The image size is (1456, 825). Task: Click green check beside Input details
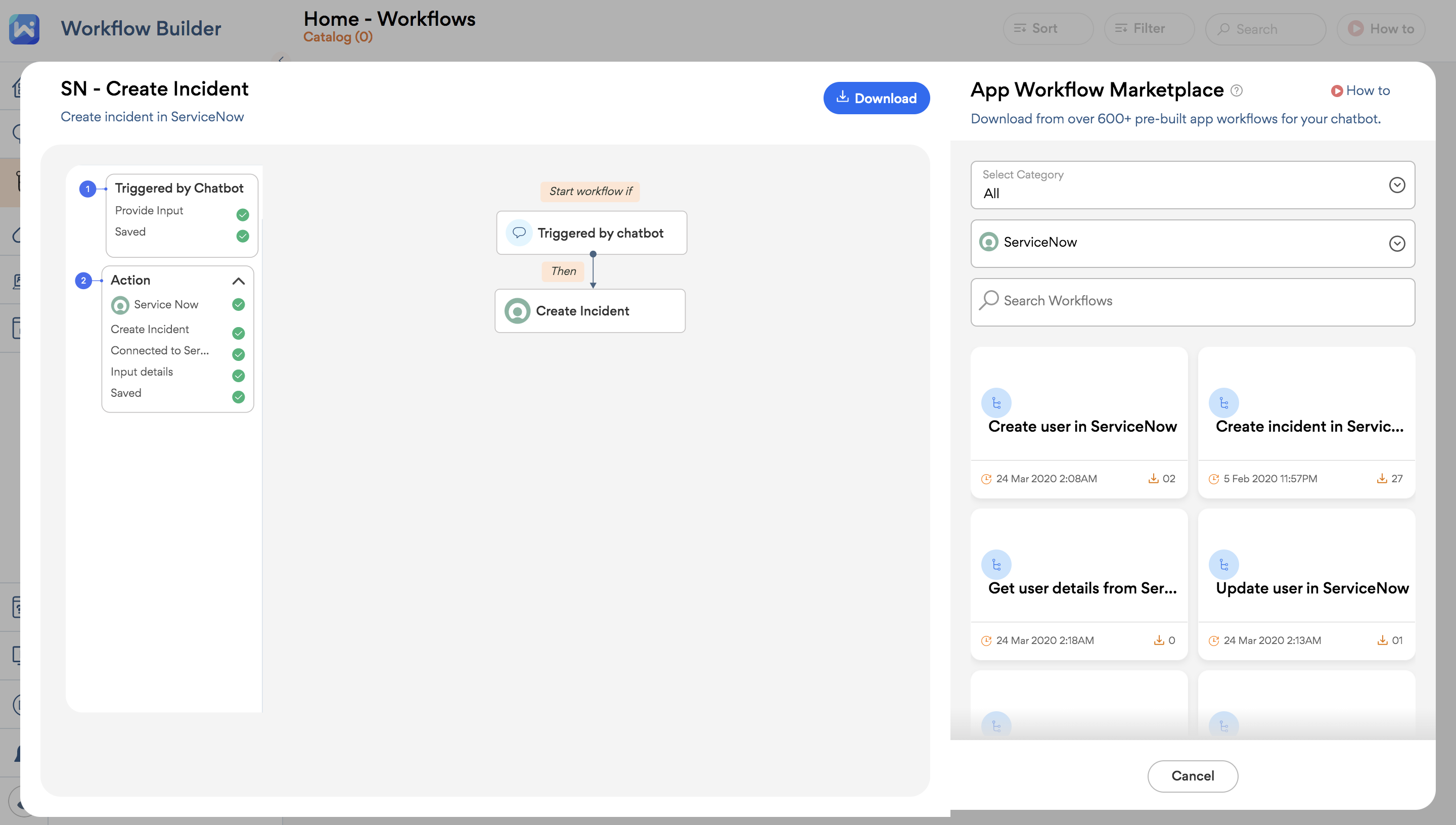(x=239, y=376)
